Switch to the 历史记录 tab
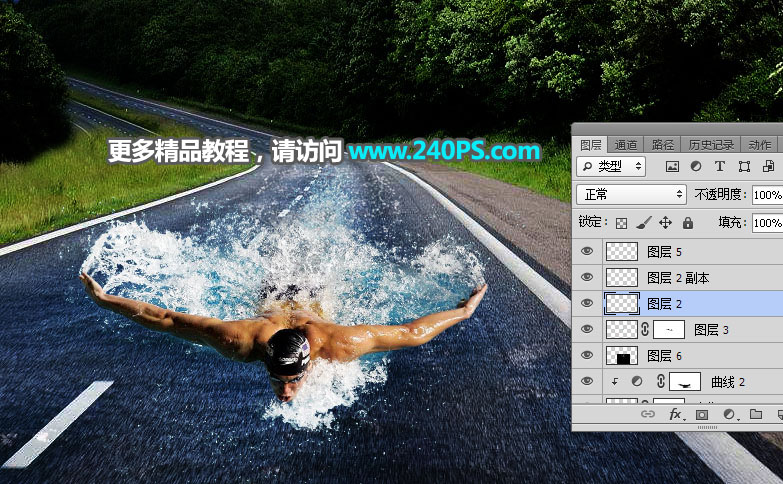 (710, 145)
